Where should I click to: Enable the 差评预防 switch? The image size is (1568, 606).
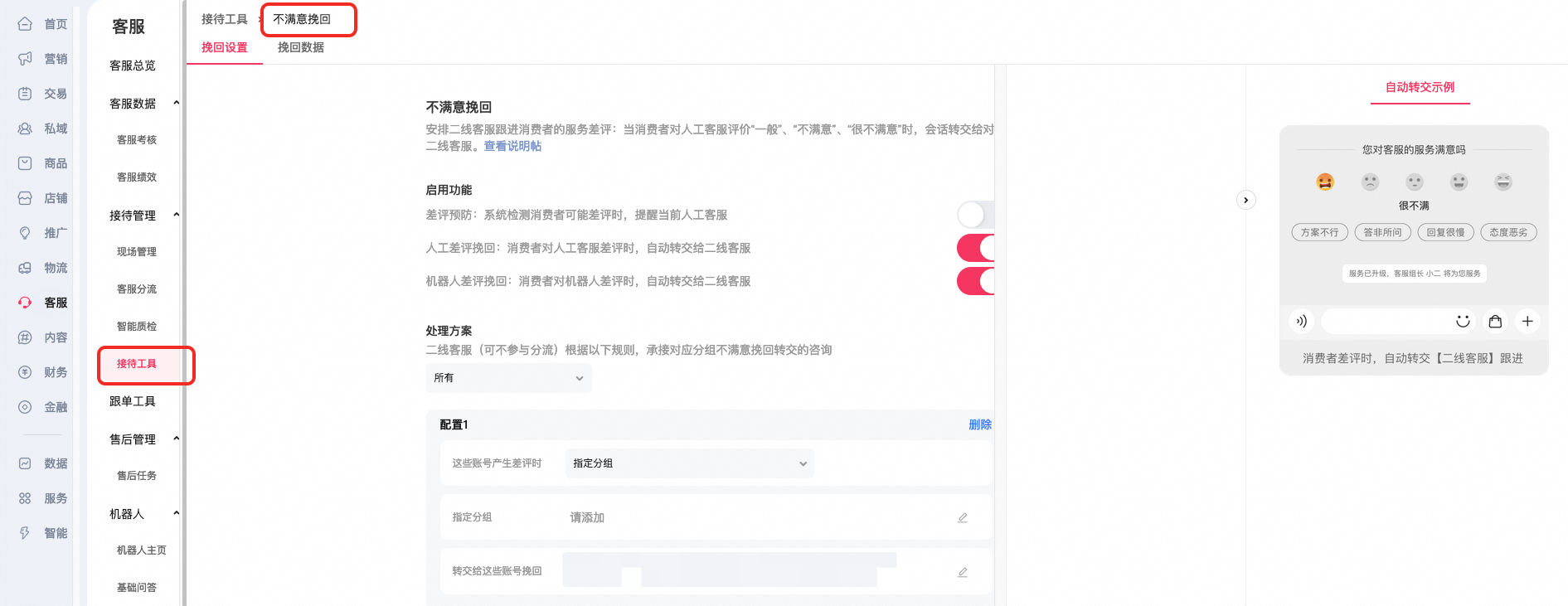[x=976, y=215]
